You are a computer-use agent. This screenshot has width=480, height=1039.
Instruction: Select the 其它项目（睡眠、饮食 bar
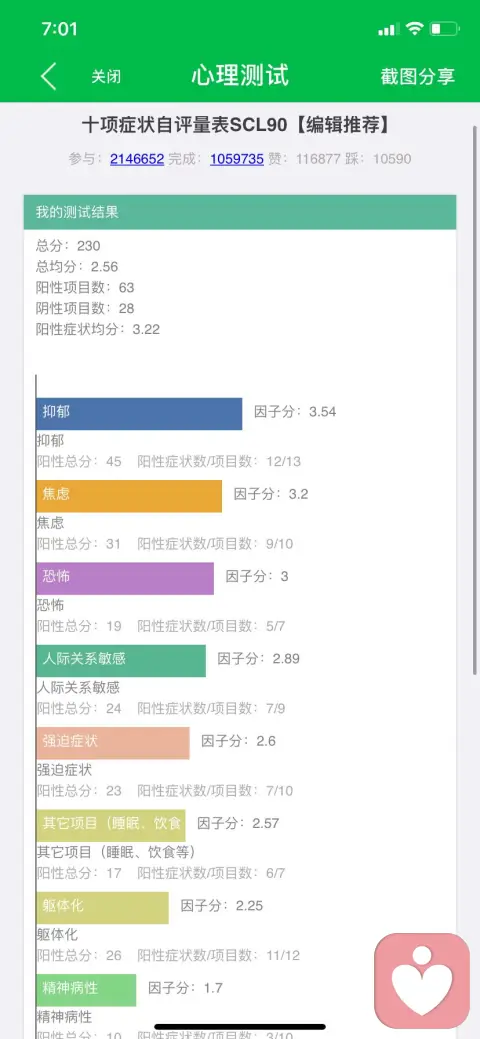tap(111, 825)
